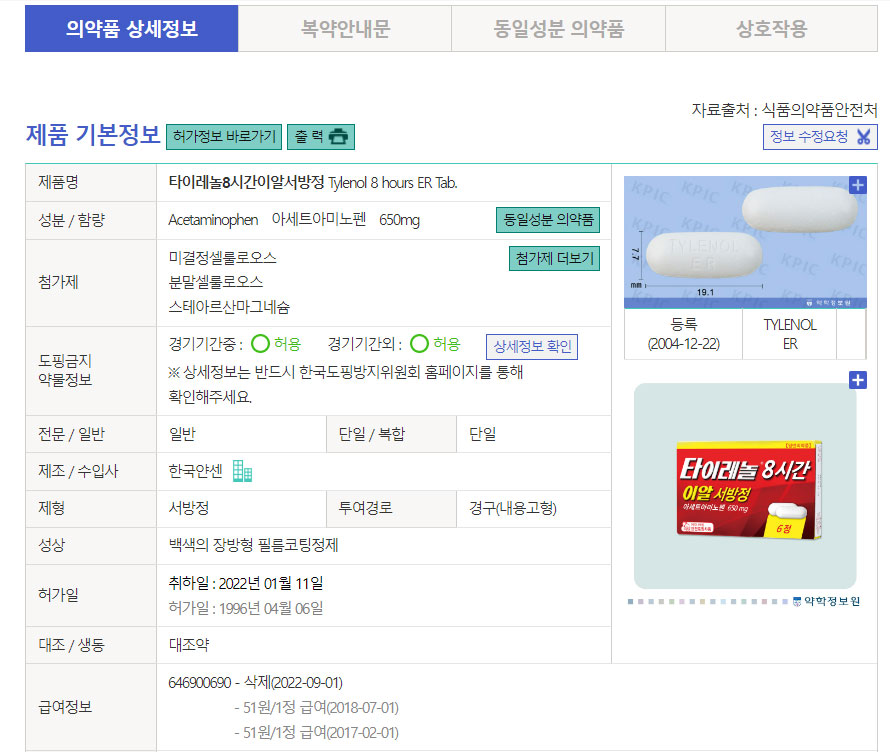Click the 백색의 장방형 필름코팅정제 description
This screenshot has width=890, height=752.
253,545
